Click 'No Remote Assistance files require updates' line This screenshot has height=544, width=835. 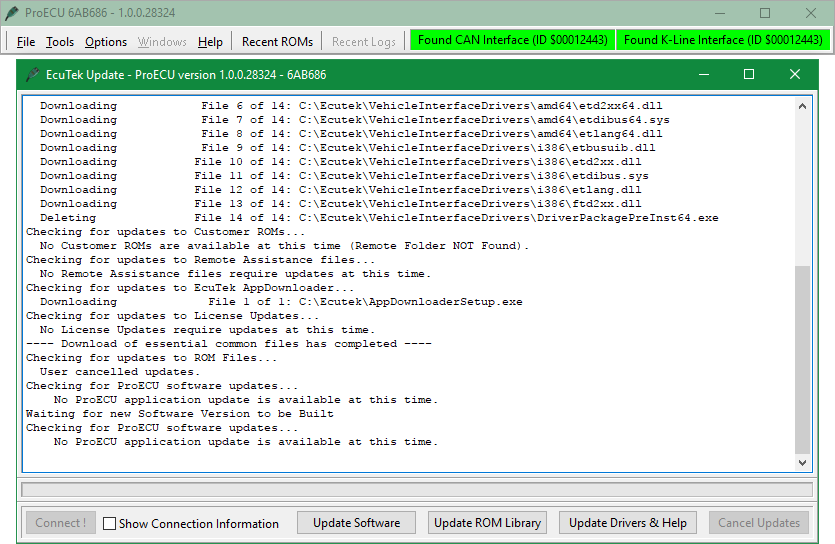[x=235, y=274]
